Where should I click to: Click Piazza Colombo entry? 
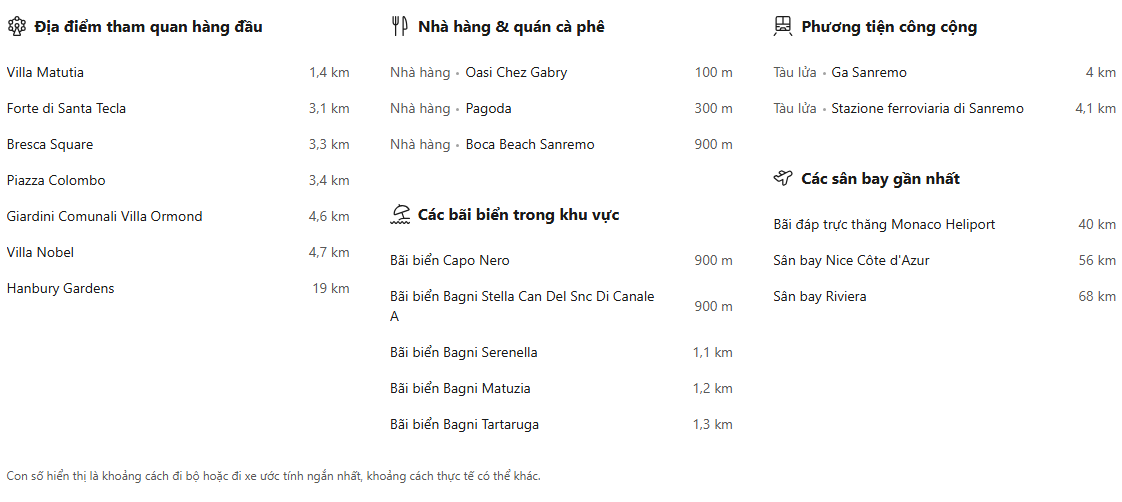point(56,181)
